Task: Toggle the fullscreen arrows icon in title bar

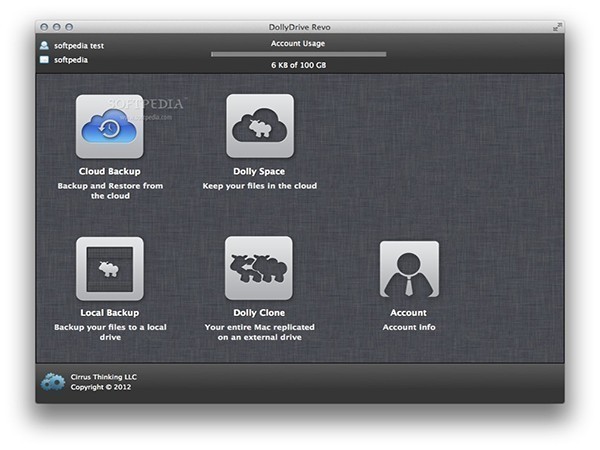Action: (x=557, y=27)
